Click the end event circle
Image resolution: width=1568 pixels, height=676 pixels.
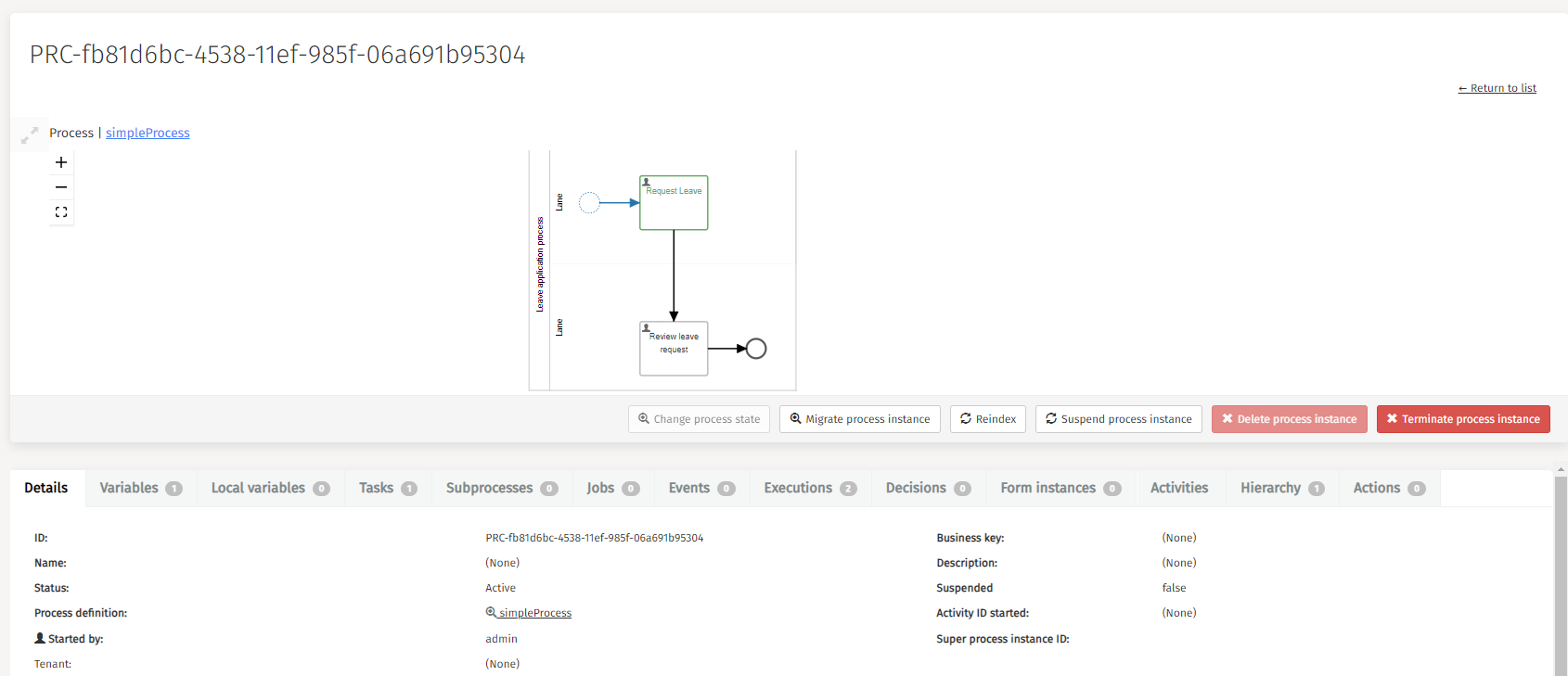coord(756,349)
